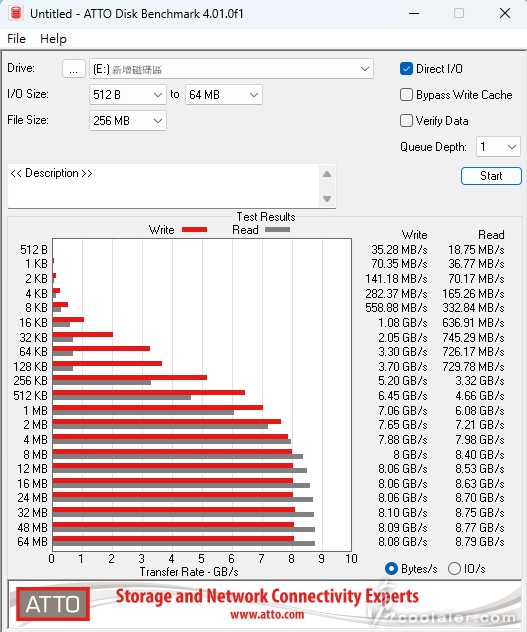Click the Description scrollbar down arrow

327,199
